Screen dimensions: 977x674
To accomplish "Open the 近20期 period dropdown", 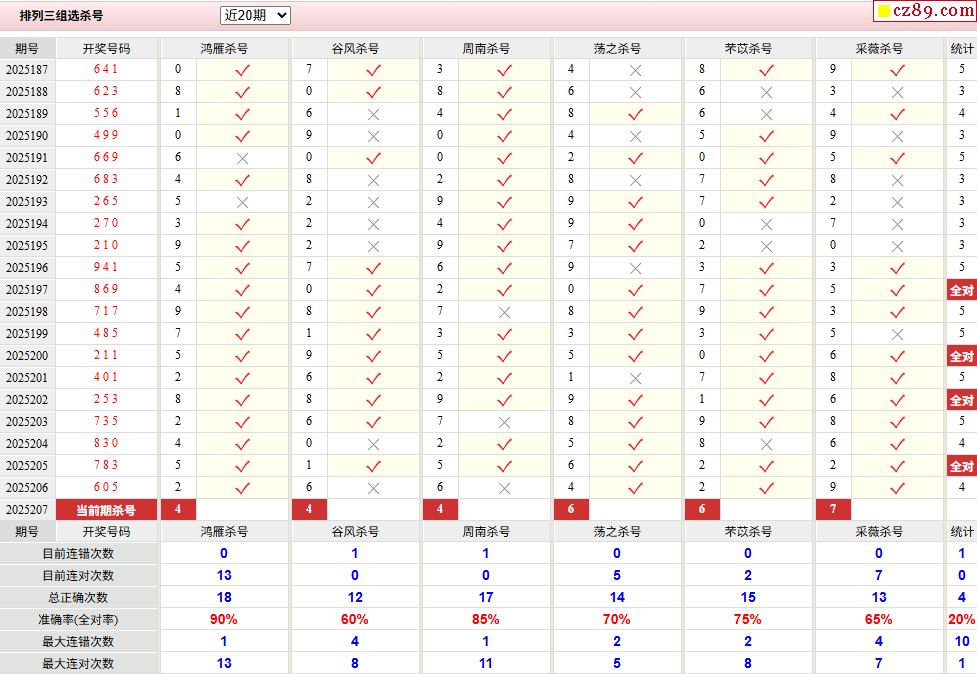I will pyautogui.click(x=255, y=16).
